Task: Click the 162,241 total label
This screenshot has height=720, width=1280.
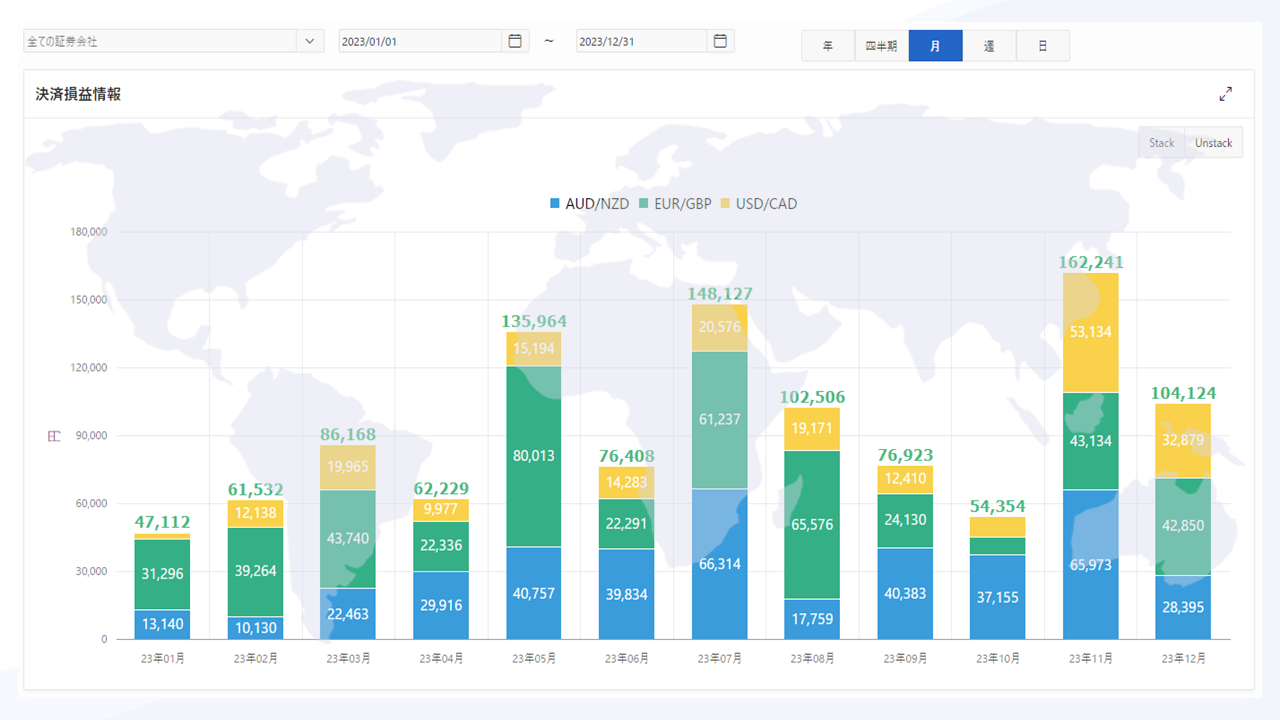Action: (x=1091, y=263)
